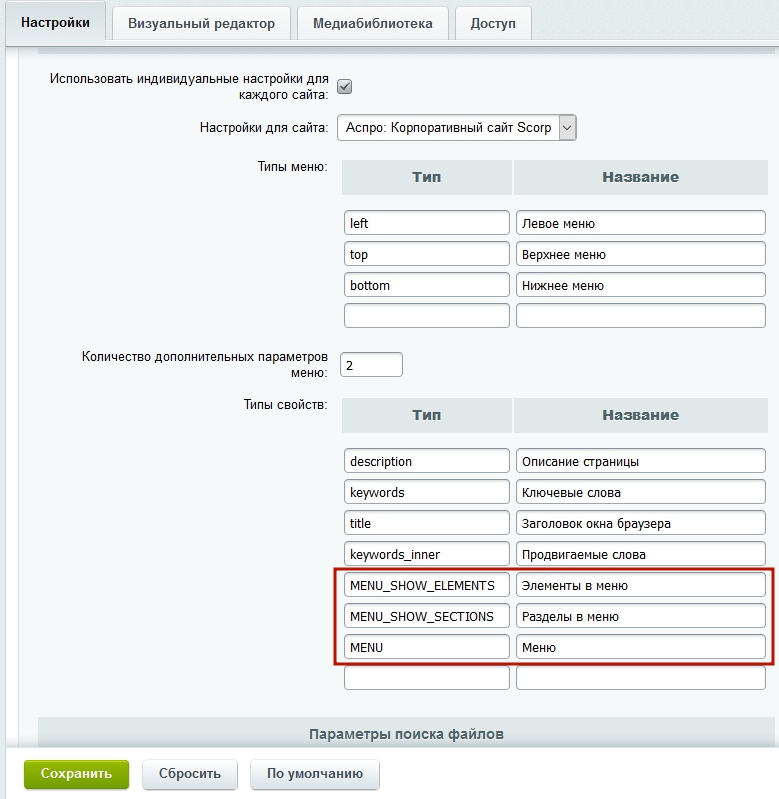Click the Заголовок окна браузера name field

point(640,523)
